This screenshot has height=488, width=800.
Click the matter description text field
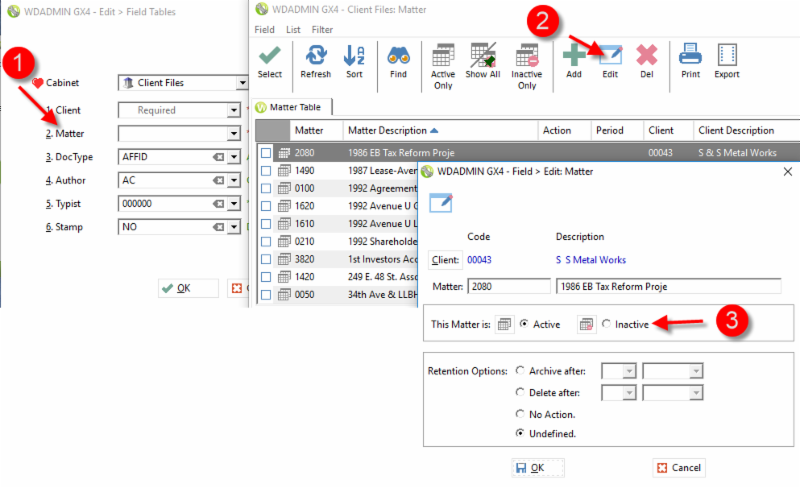point(667,287)
